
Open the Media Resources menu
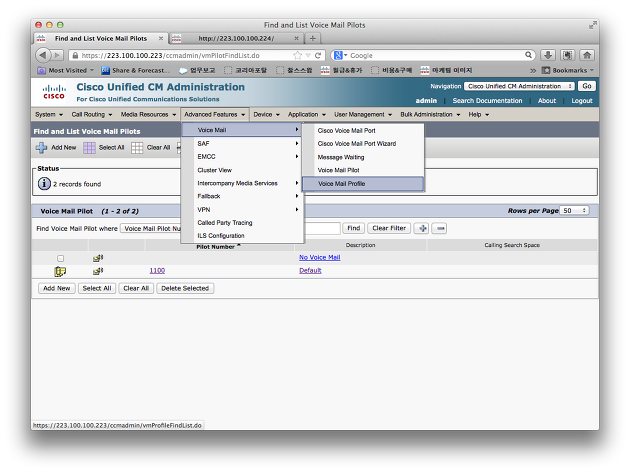[148, 115]
